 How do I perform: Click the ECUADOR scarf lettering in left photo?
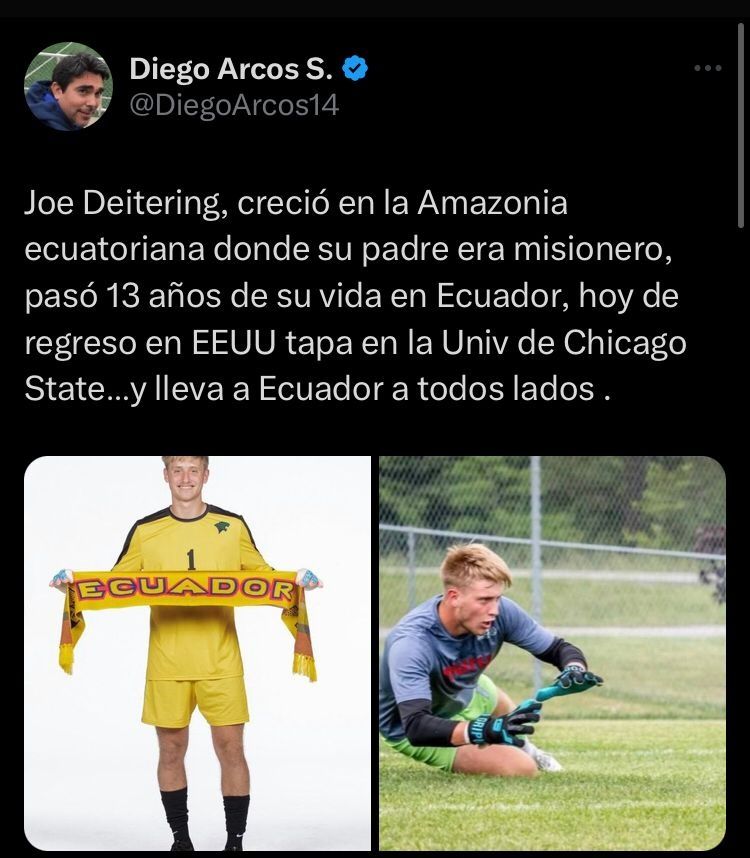185,590
